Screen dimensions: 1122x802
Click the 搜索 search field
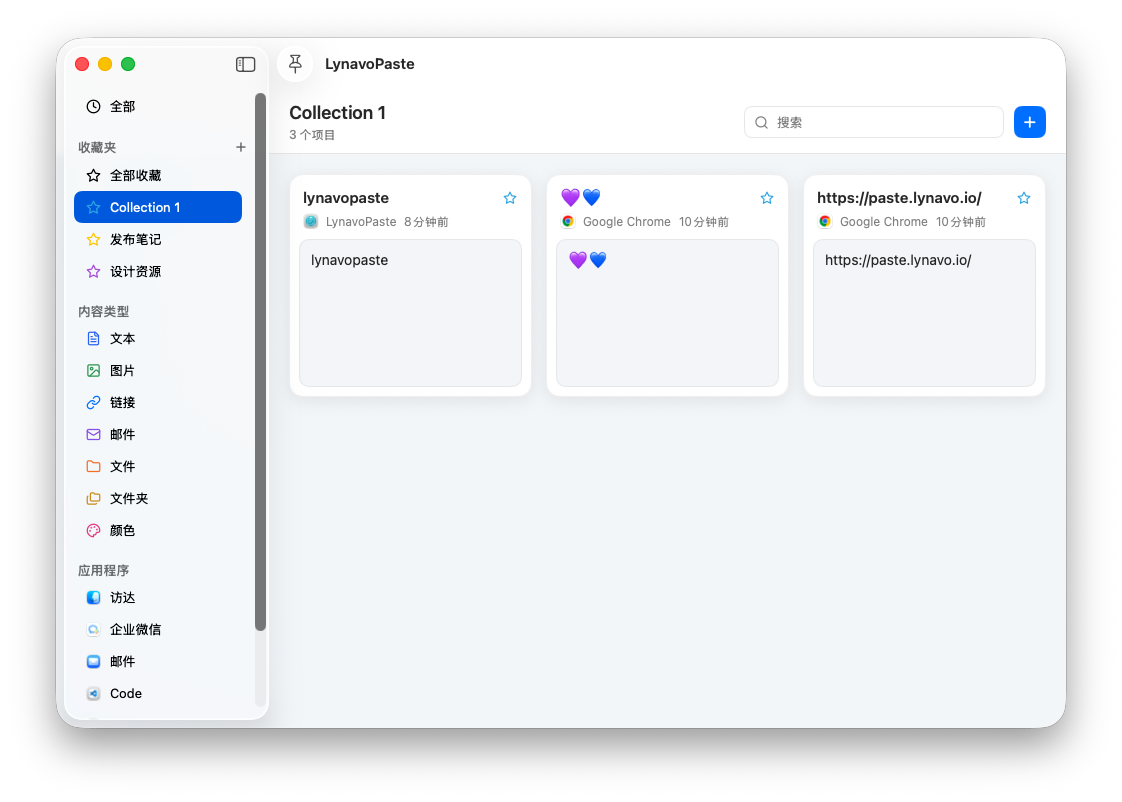click(874, 122)
